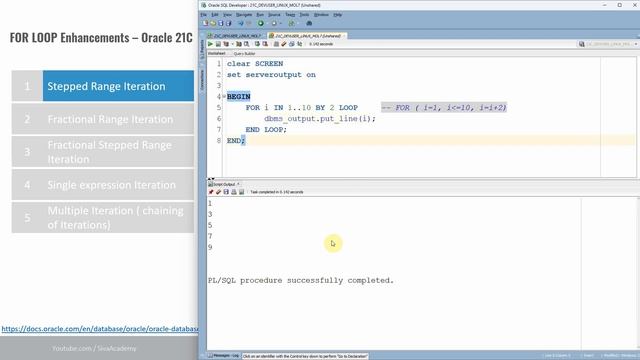640x360 pixels.
Task: Close the Unshared worksheet tab
Action: pyautogui.click(x=344, y=36)
